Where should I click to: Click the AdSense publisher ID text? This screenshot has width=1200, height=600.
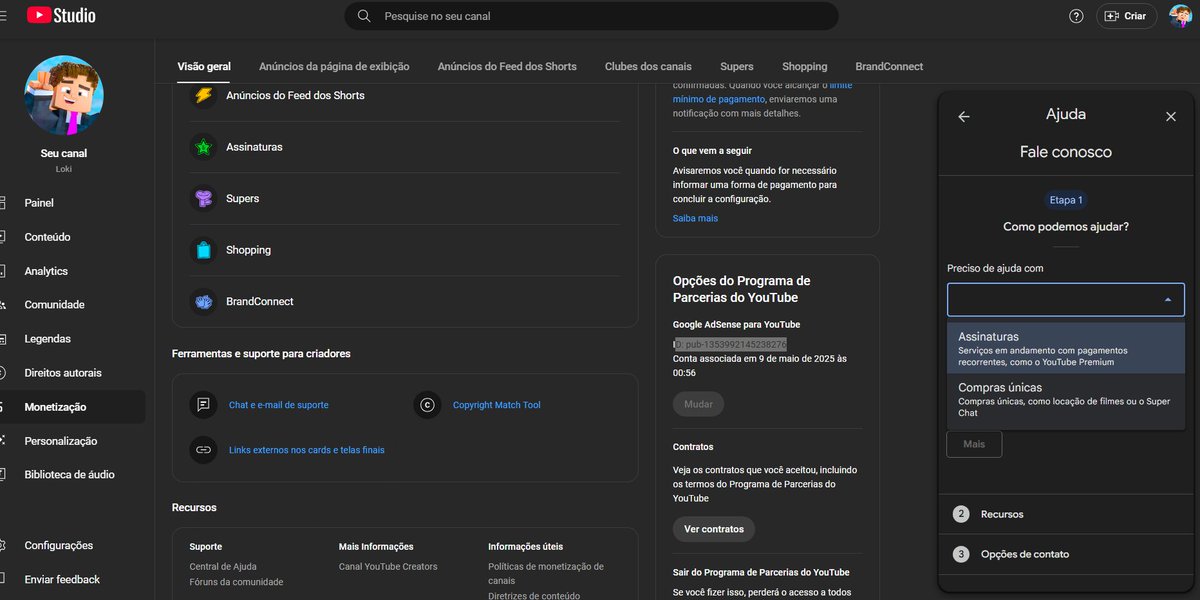pyautogui.click(x=730, y=344)
